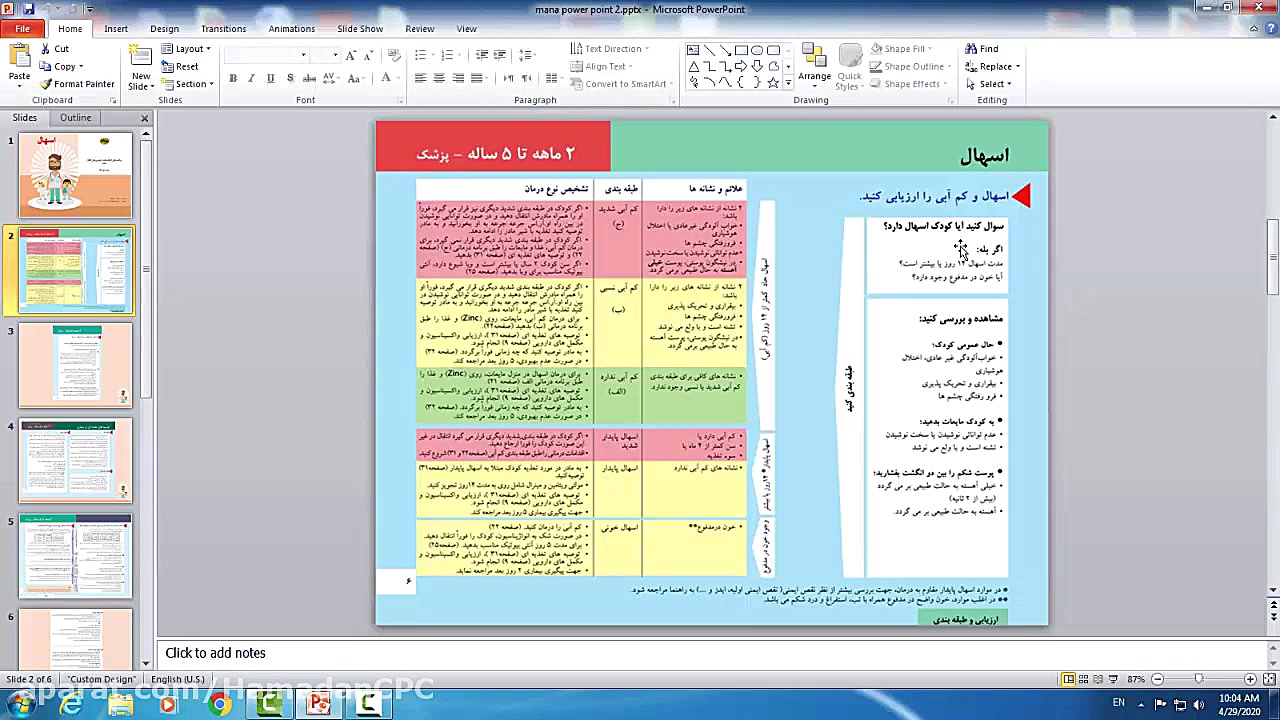Click the Increase Font Size icon
This screenshot has height=720, width=1280.
click(351, 55)
